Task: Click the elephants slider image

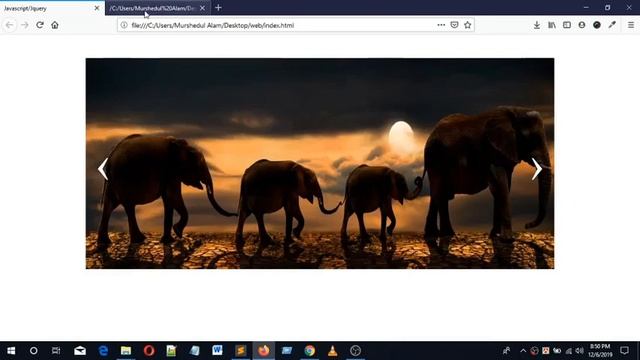Action: tap(320, 163)
